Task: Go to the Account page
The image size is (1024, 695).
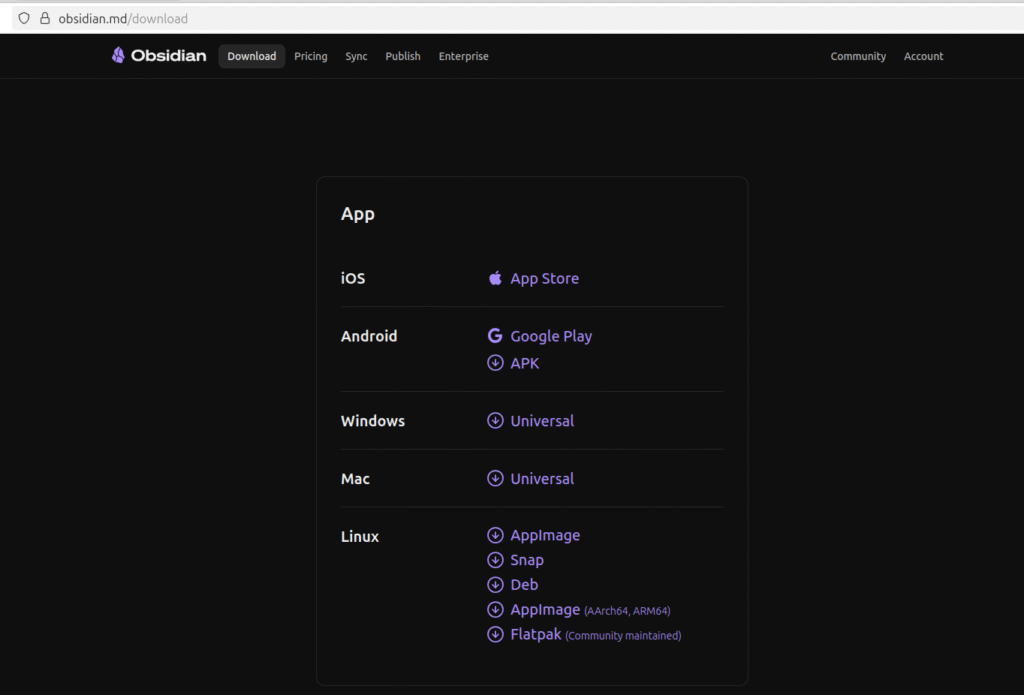Action: pos(923,57)
